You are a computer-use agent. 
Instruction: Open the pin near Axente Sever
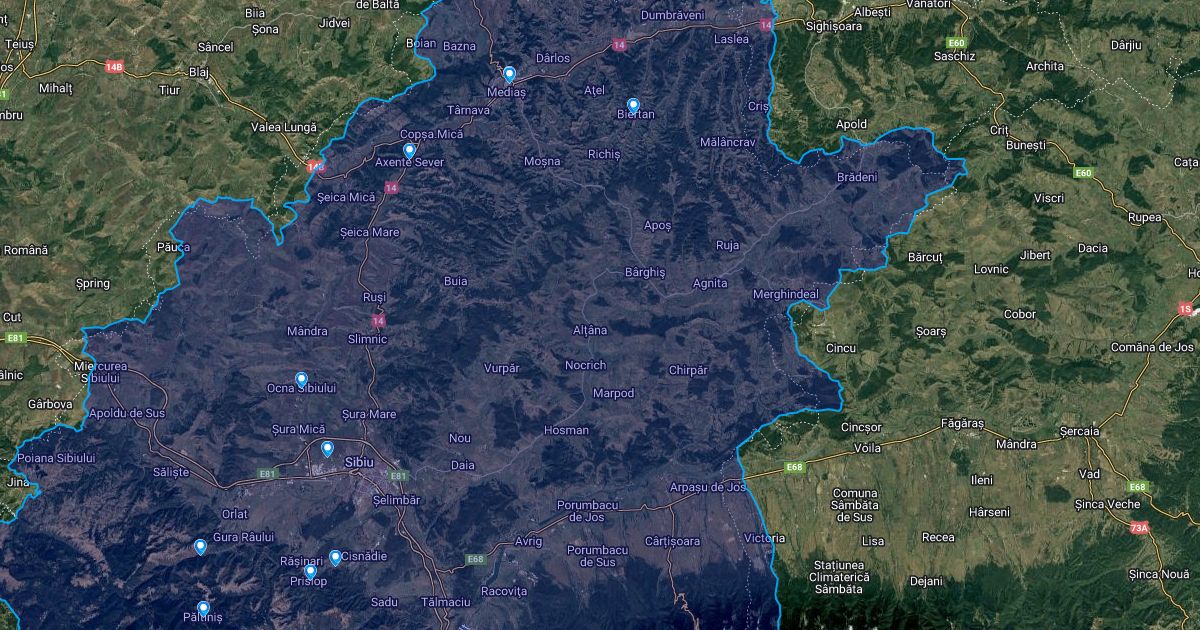pos(409,150)
